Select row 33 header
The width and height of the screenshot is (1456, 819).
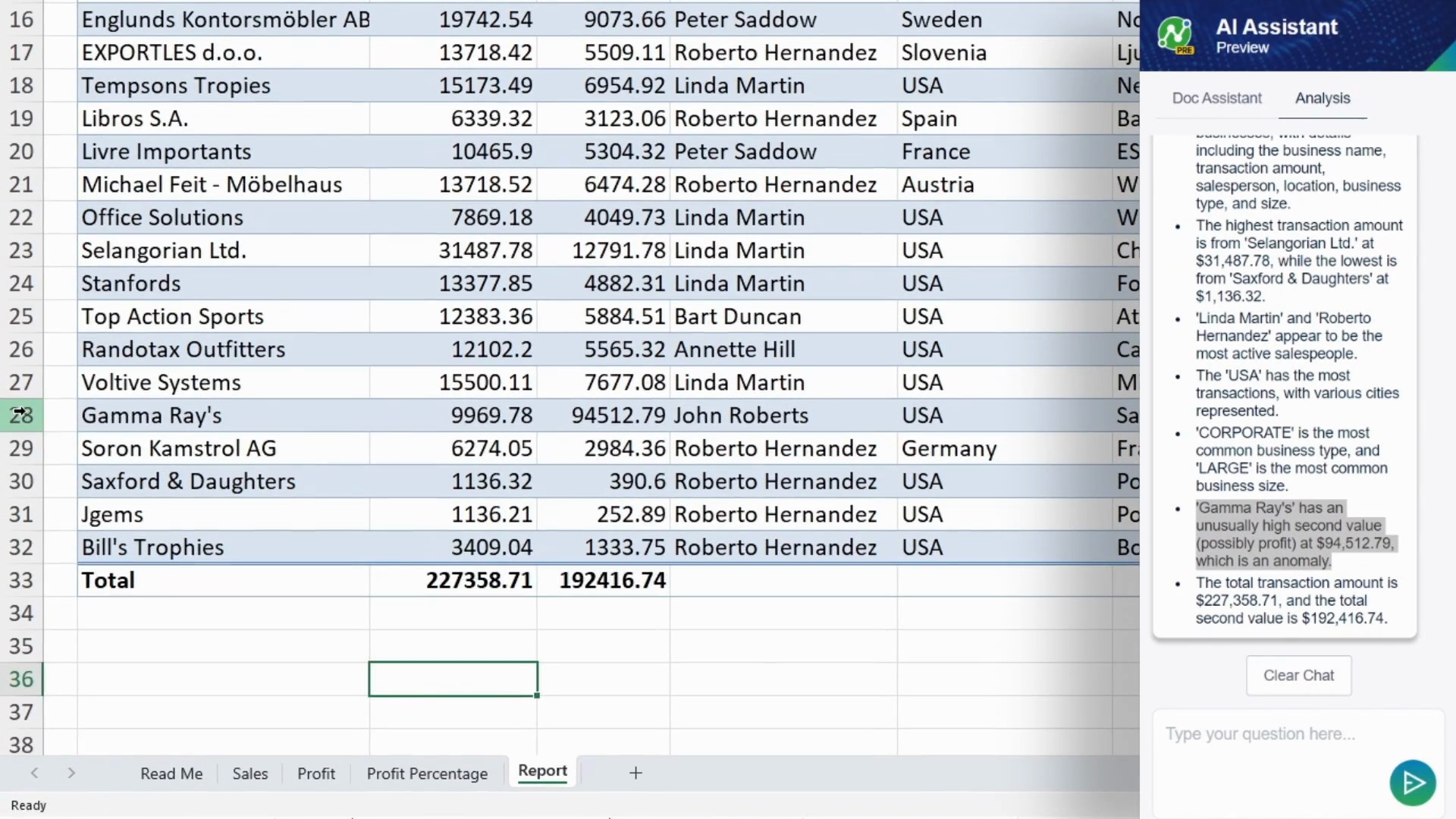coord(21,580)
